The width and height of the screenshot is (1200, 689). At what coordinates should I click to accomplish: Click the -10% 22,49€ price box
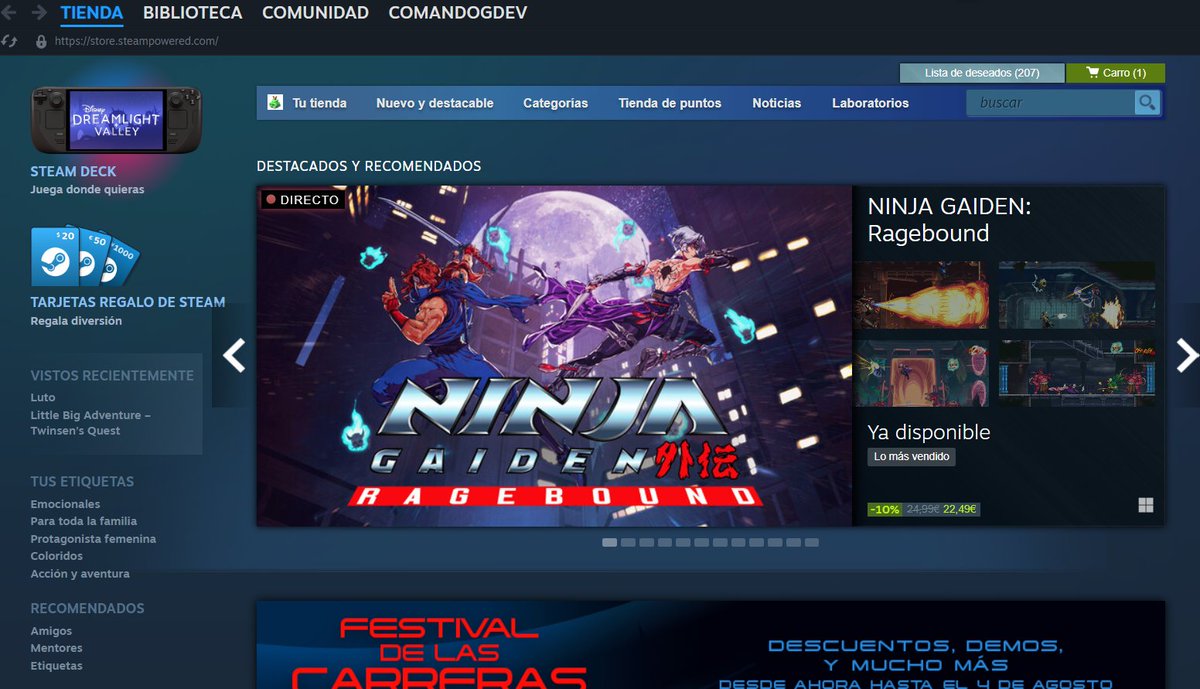(923, 509)
